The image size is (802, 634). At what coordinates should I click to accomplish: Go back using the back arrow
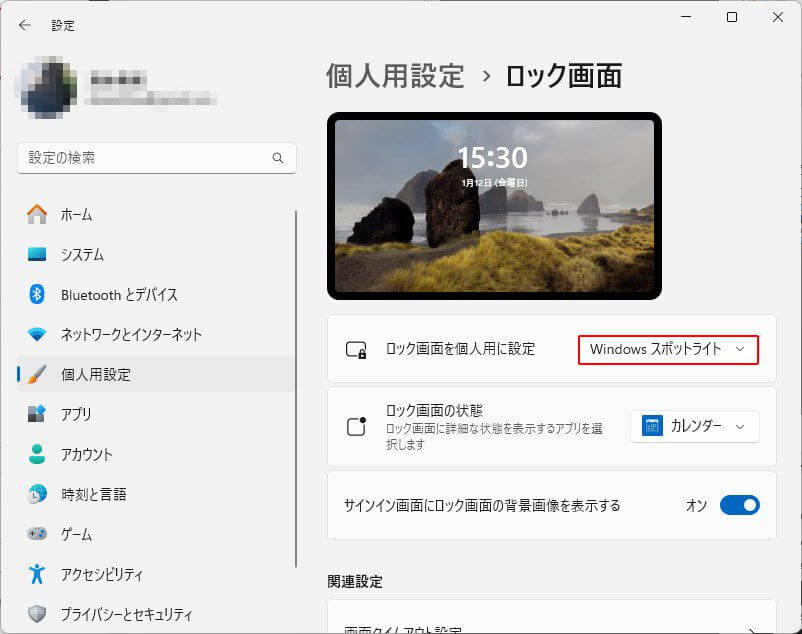tap(25, 25)
